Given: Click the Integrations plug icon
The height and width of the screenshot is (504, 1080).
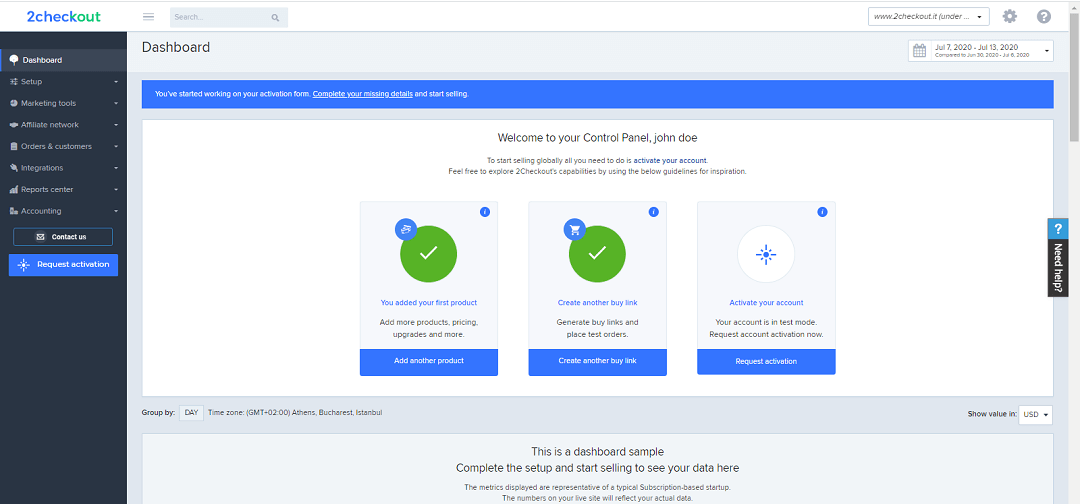Looking at the screenshot, I should (x=14, y=168).
